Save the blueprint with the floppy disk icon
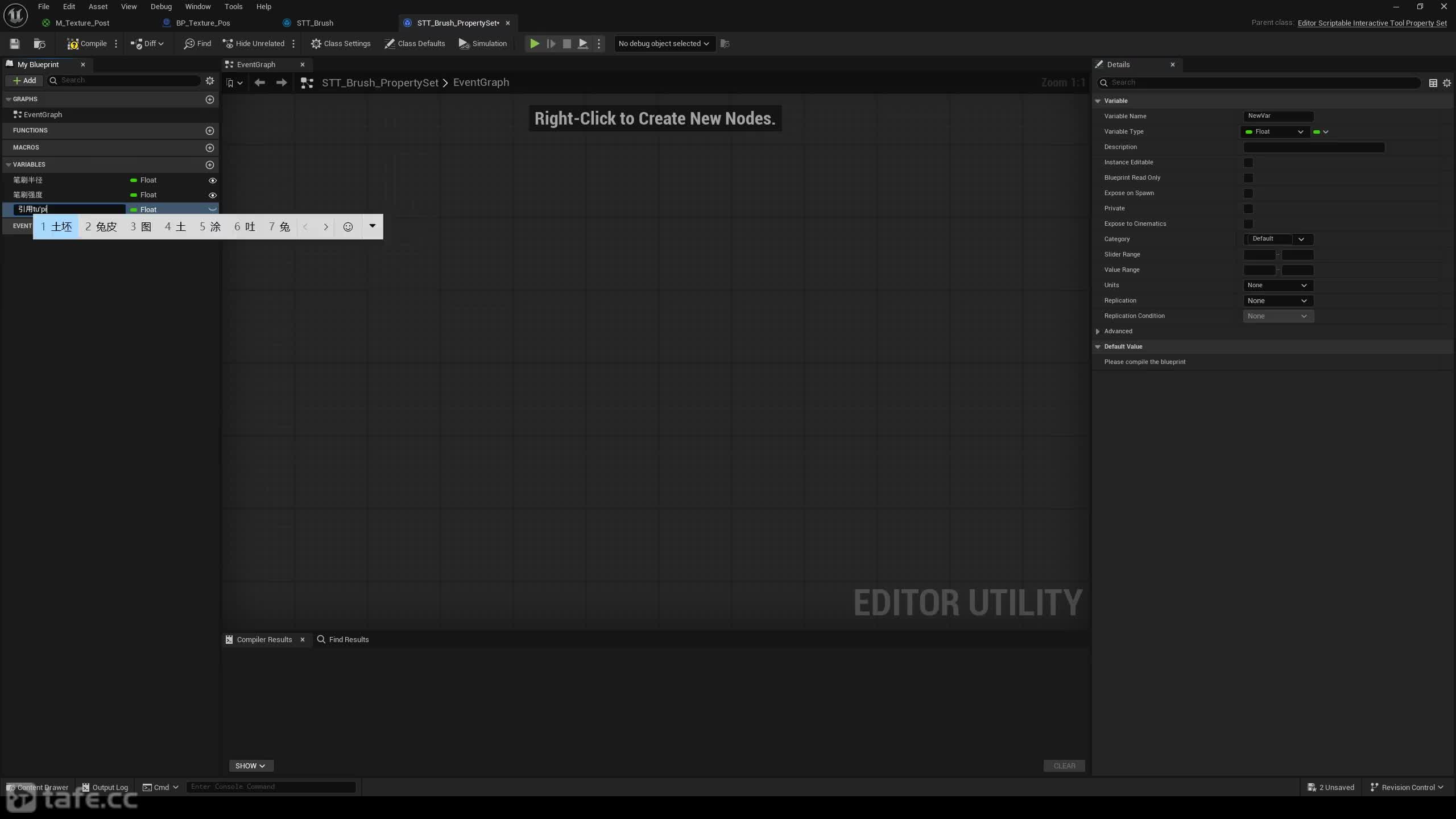 point(15,44)
